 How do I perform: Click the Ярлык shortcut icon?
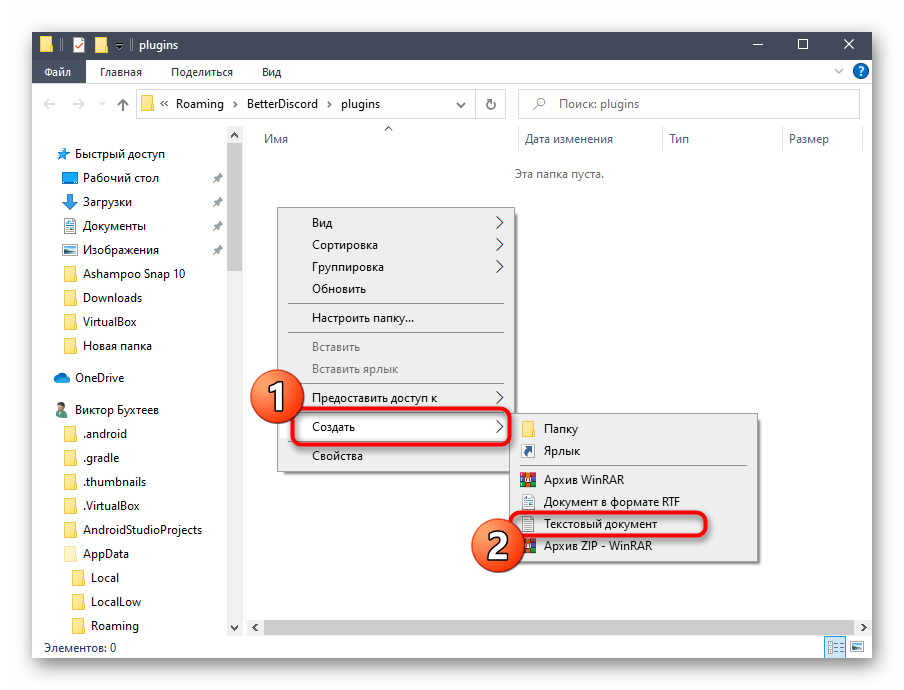coord(528,451)
